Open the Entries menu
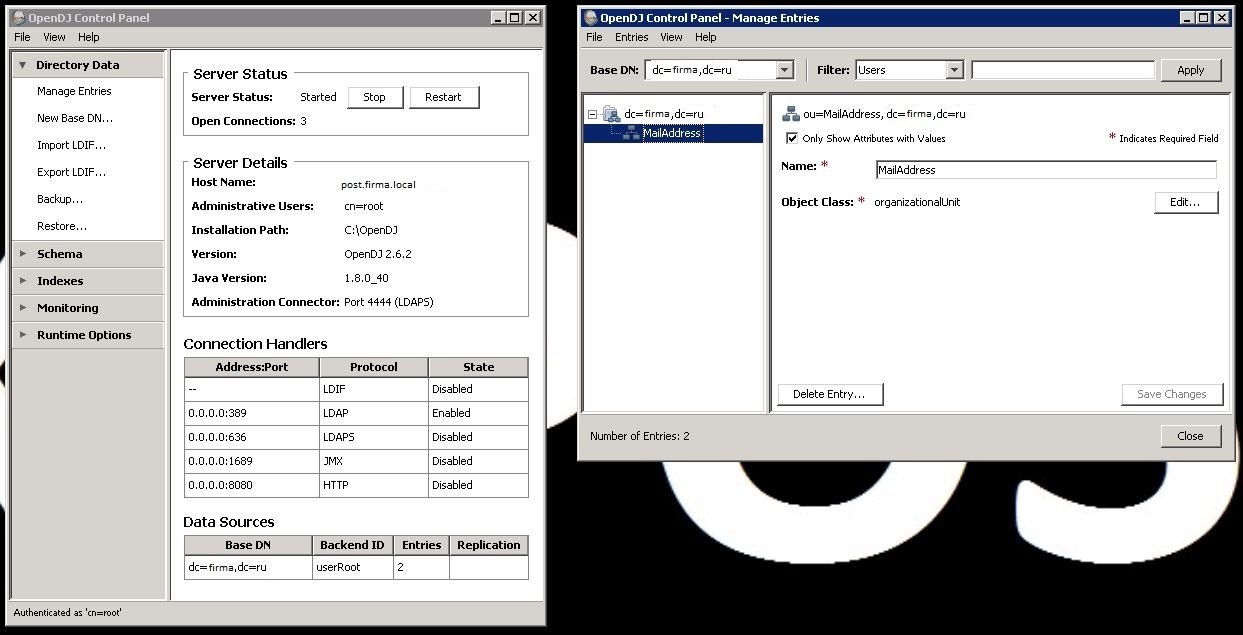Screen dimensions: 1243x635 (x=631, y=37)
